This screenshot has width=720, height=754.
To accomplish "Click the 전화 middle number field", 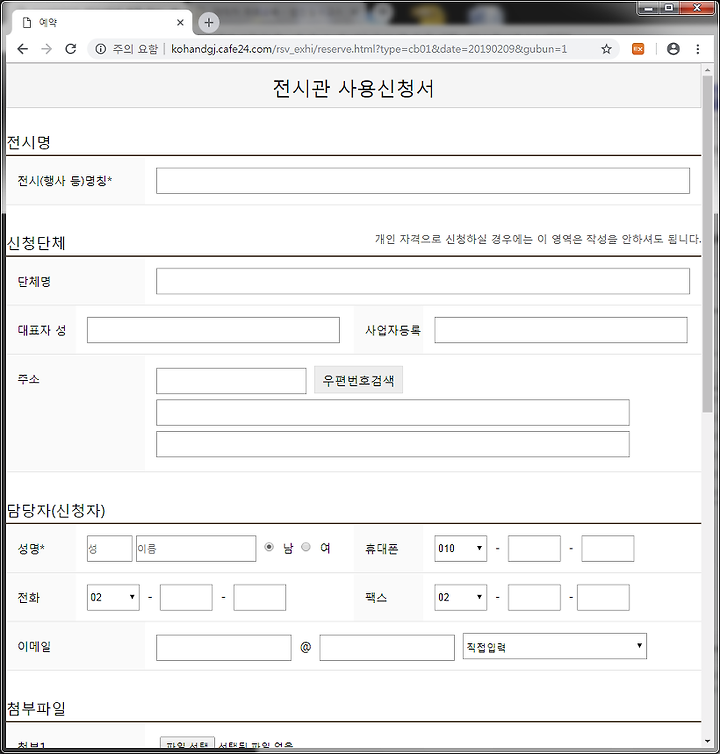I will pyautogui.click(x=186, y=598).
